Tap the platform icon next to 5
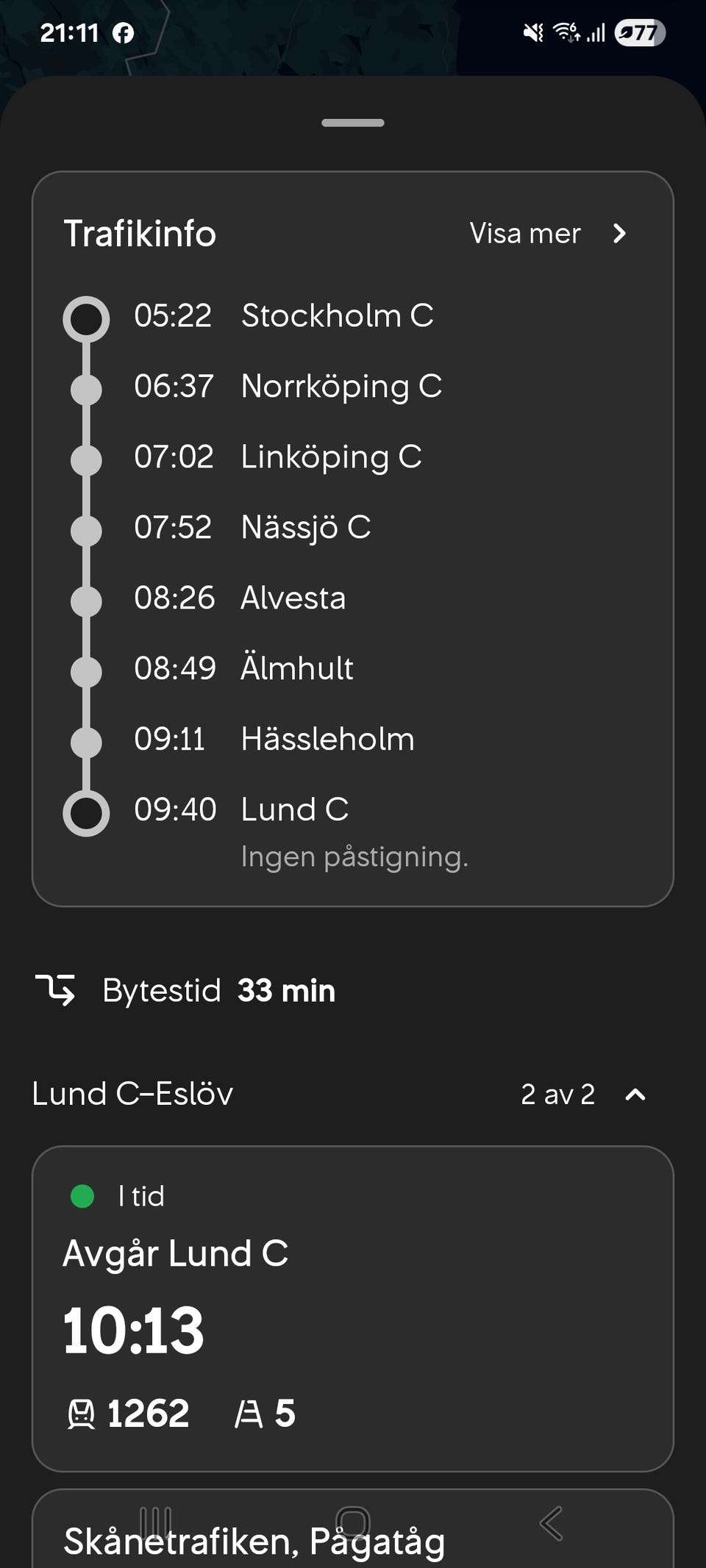 [249, 1414]
